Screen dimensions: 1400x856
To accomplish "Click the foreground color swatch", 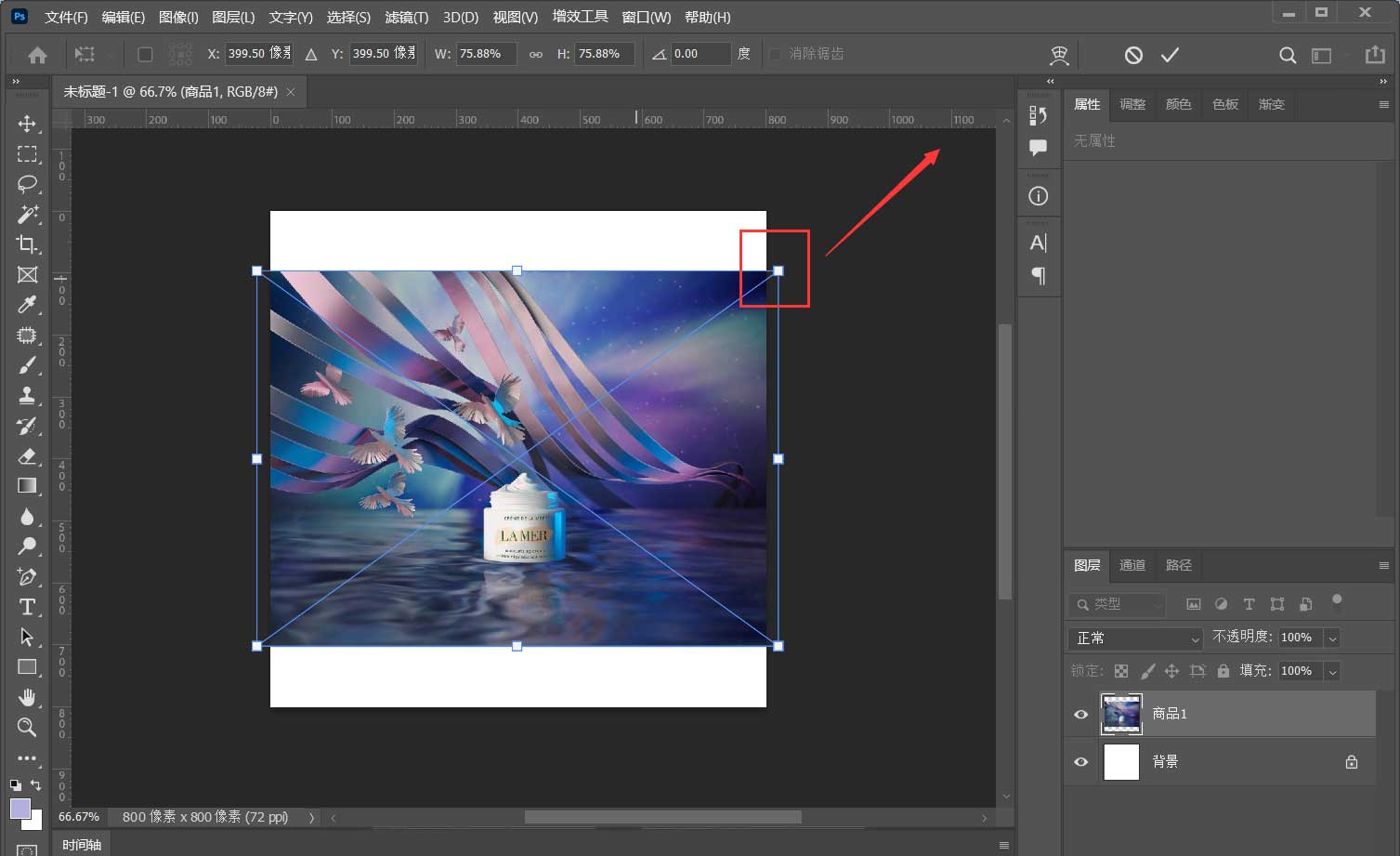I will (x=20, y=808).
